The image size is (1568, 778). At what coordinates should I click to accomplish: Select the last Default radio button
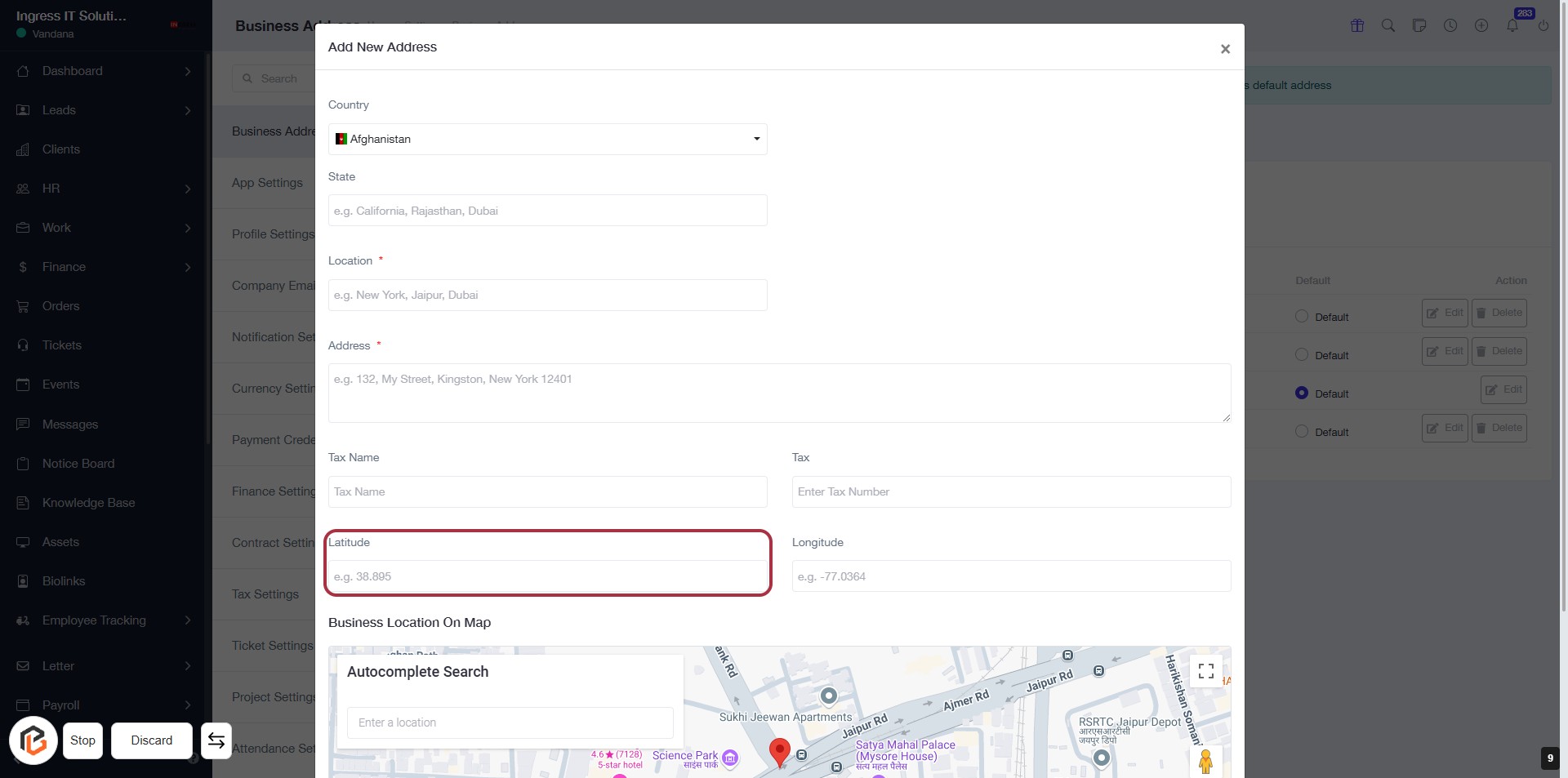pos(1302,432)
